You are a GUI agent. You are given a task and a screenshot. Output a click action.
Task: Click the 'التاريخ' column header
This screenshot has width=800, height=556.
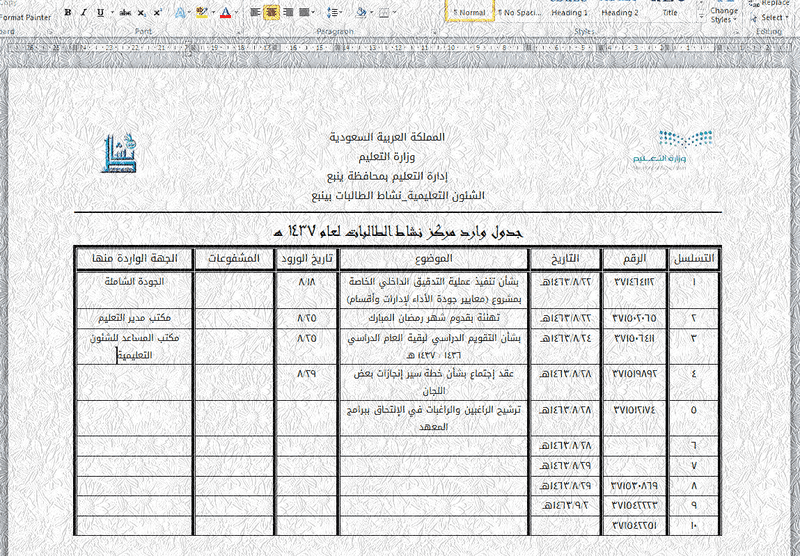(565, 259)
